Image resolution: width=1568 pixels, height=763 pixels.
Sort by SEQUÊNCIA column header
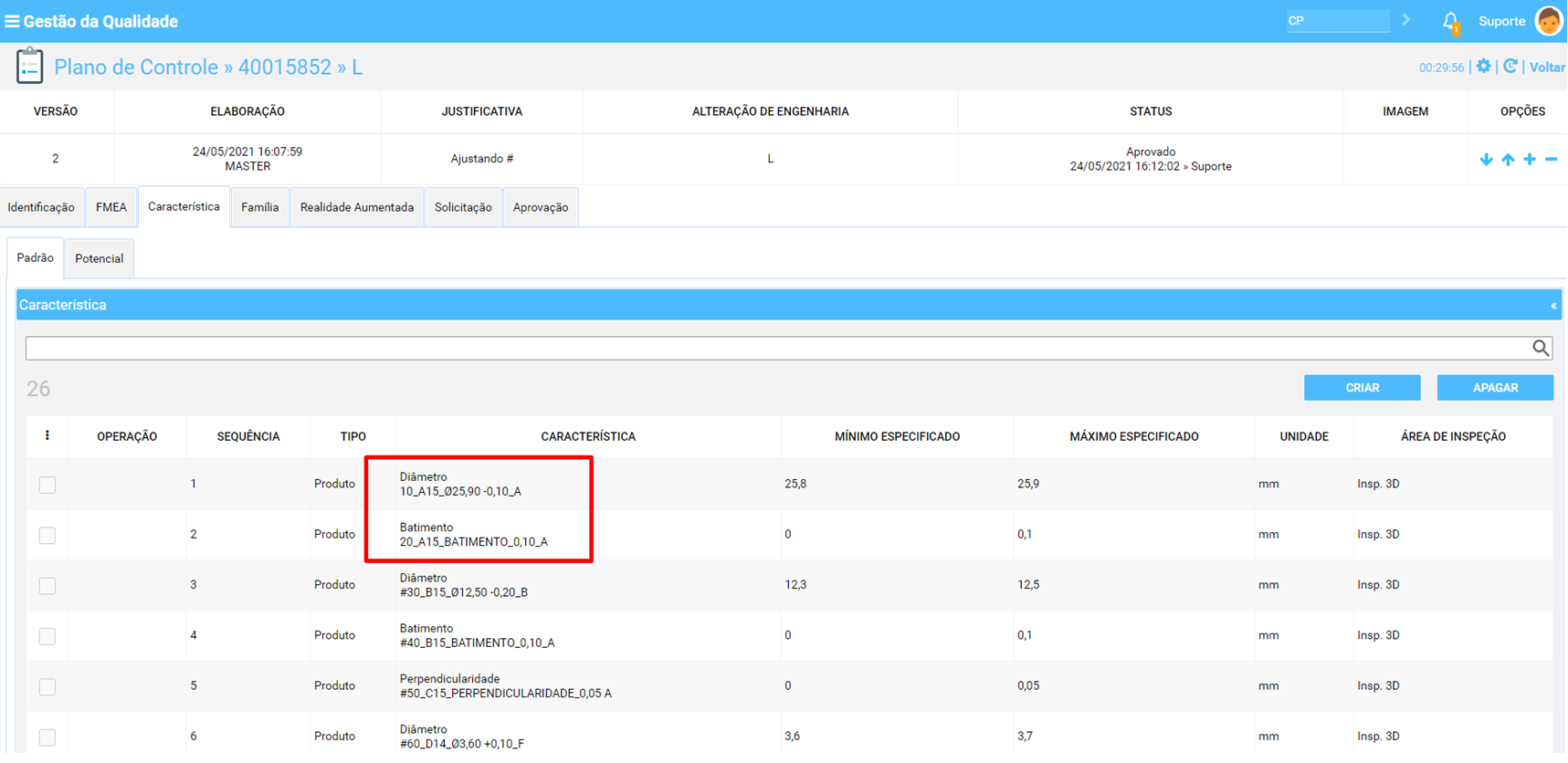[x=248, y=437]
